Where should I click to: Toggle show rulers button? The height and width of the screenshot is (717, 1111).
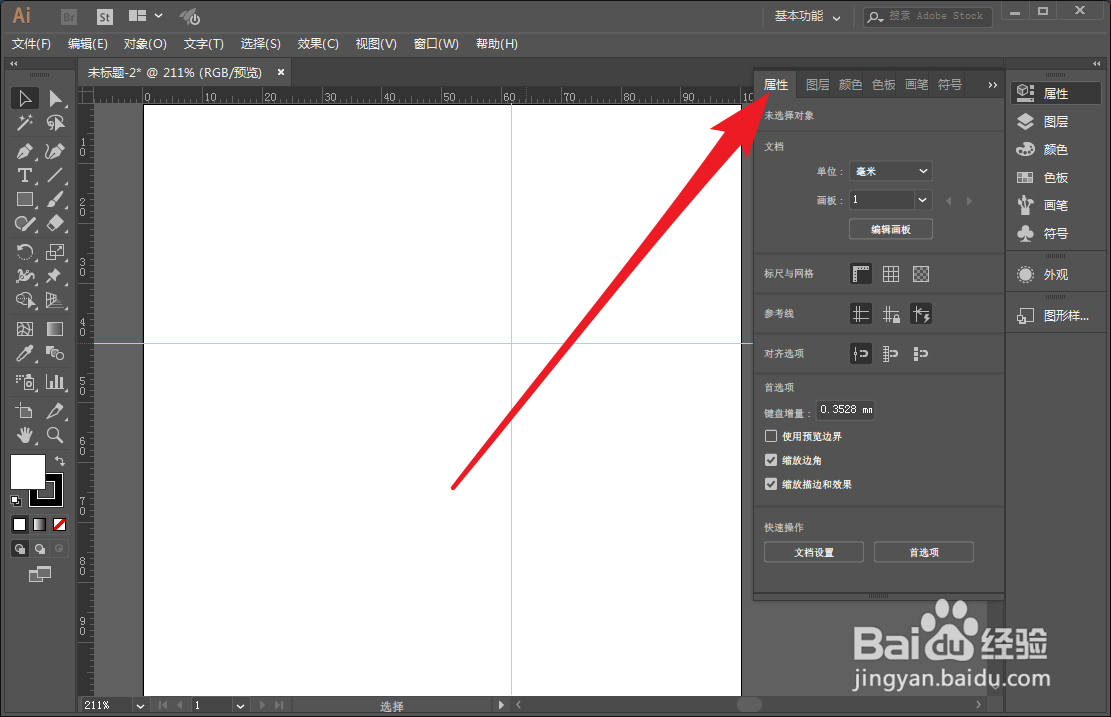pos(861,273)
